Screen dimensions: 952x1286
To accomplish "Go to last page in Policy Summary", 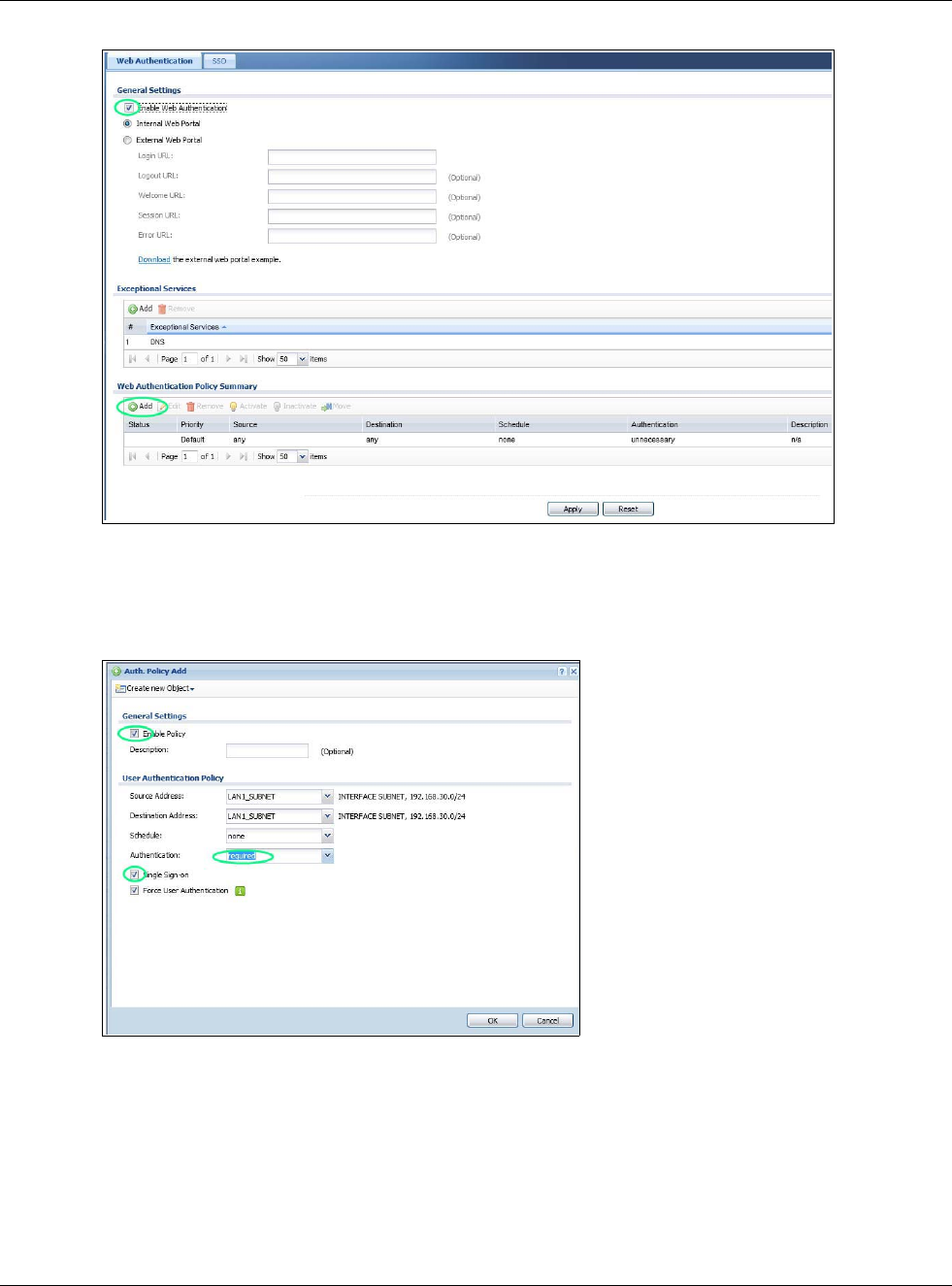I will click(244, 456).
